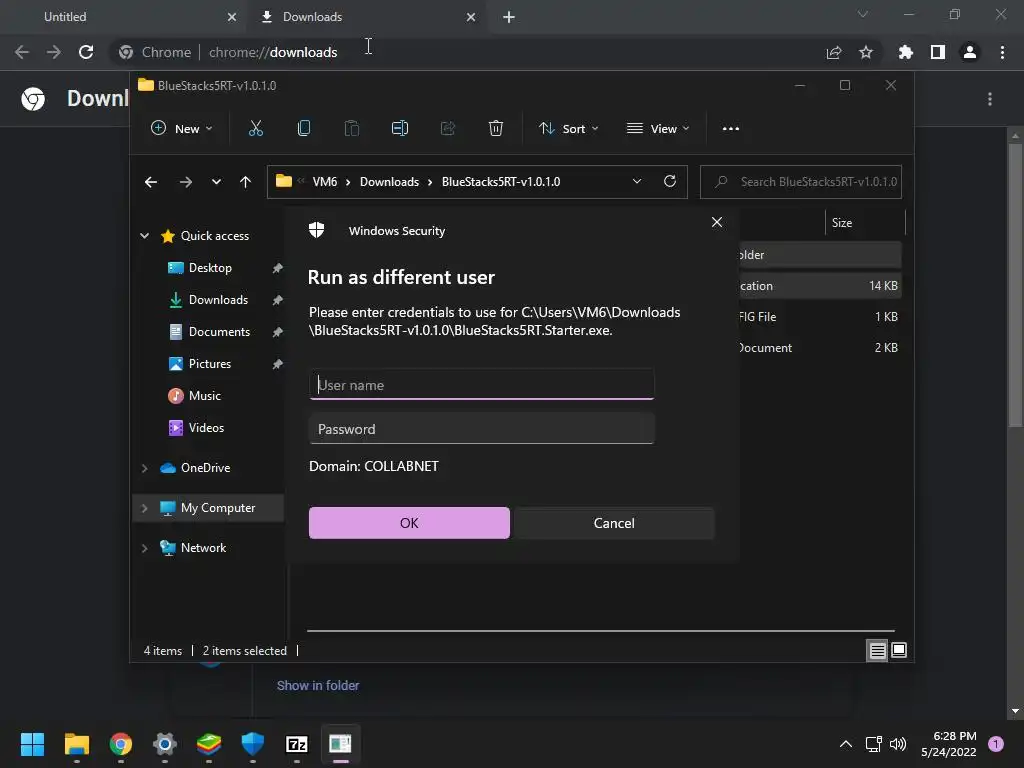Open 7-Zip from the taskbar
The image size is (1024, 768).
click(x=296, y=744)
